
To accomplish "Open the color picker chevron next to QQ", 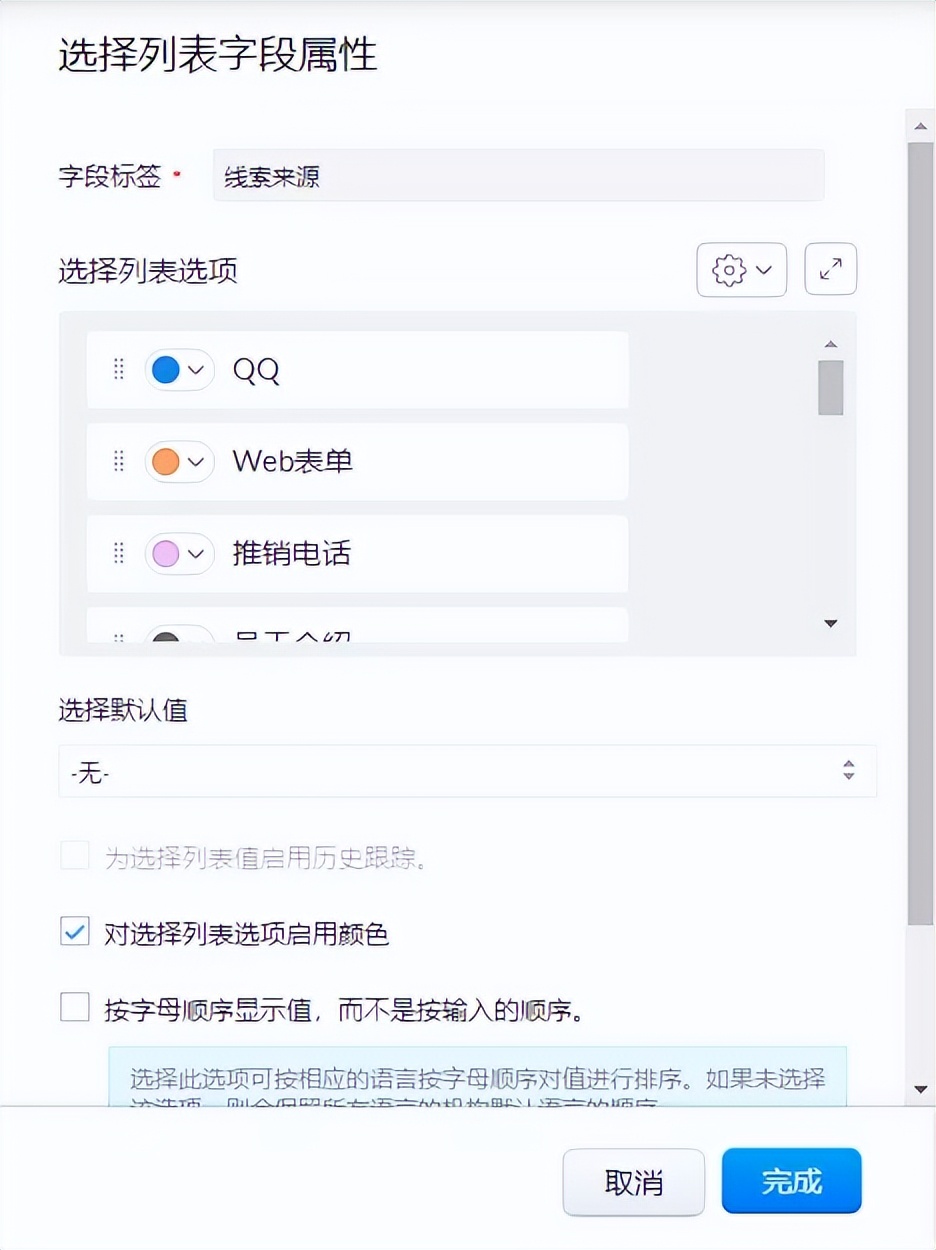I will pos(196,369).
